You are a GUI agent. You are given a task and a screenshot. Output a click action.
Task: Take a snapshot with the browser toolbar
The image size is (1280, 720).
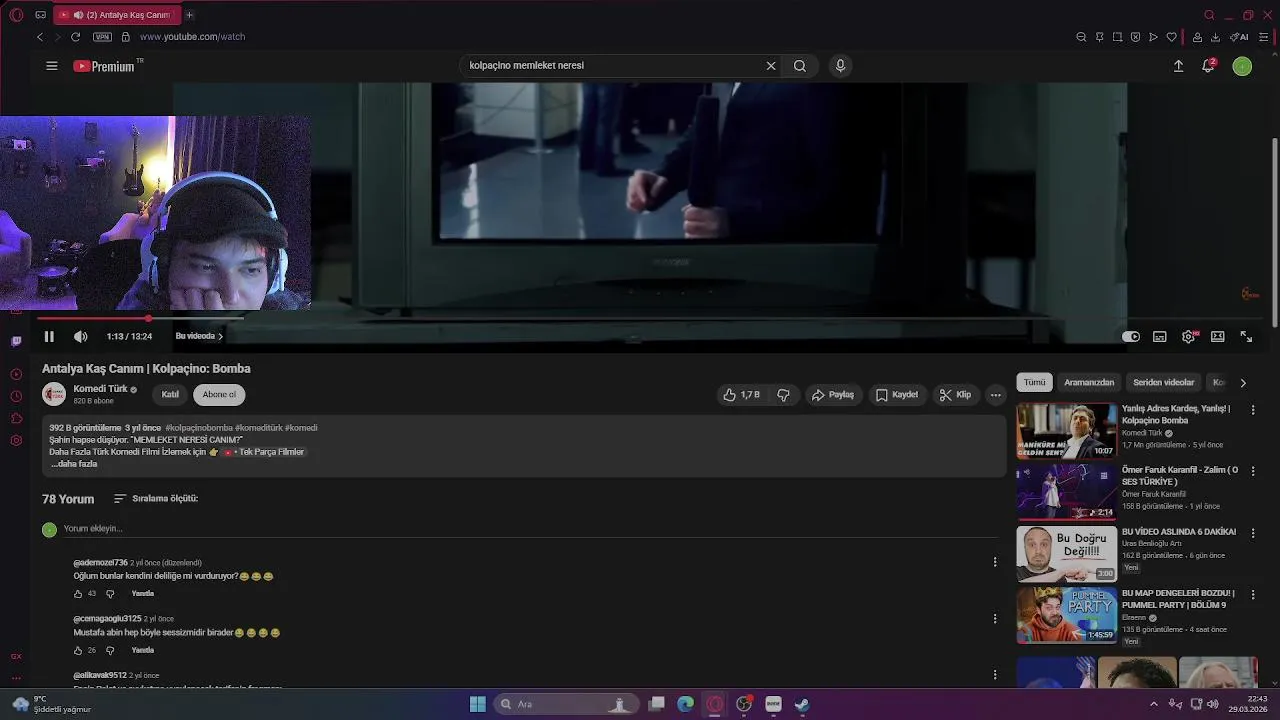pos(1117,37)
